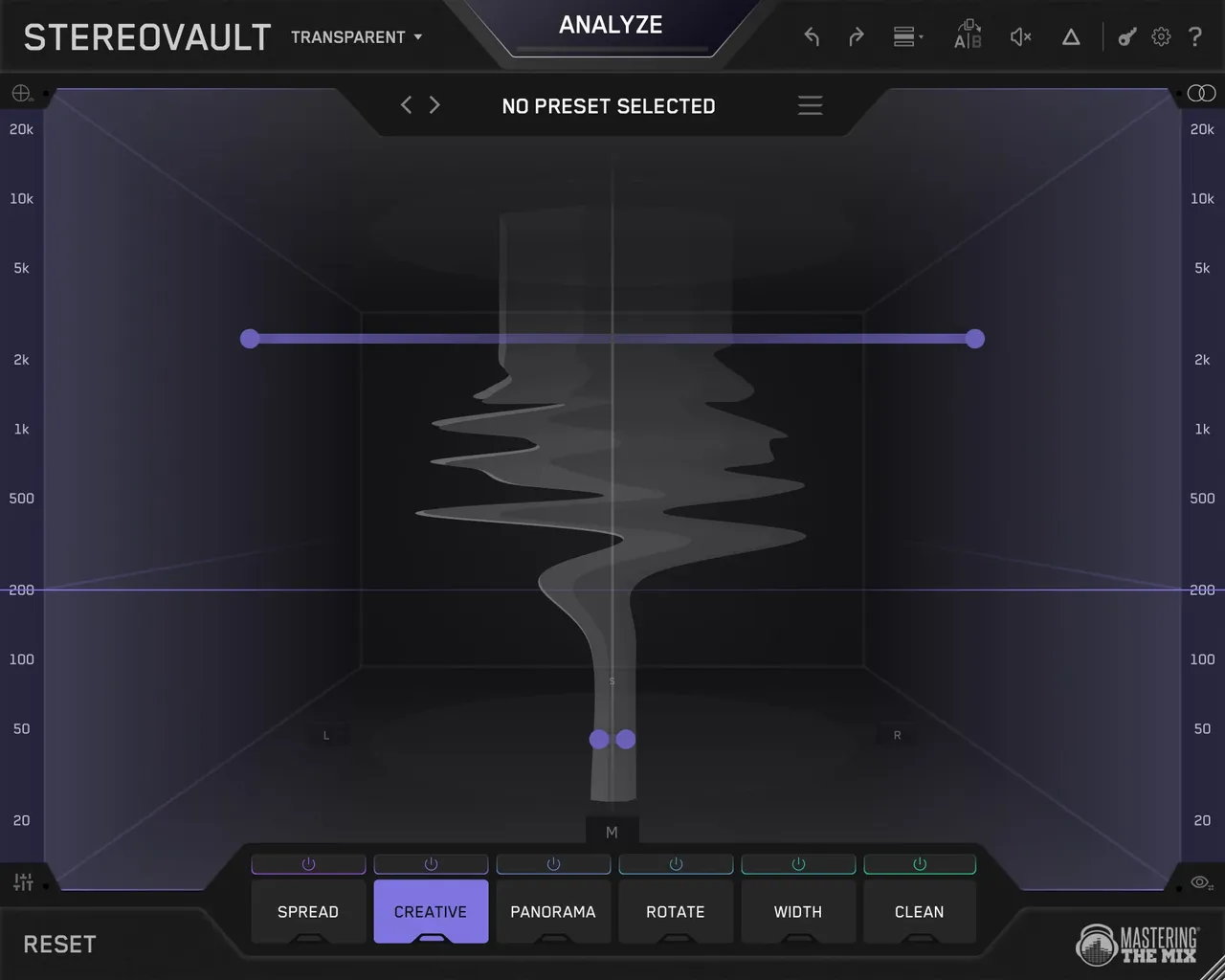Select the PANORAMA tab

coord(553,912)
